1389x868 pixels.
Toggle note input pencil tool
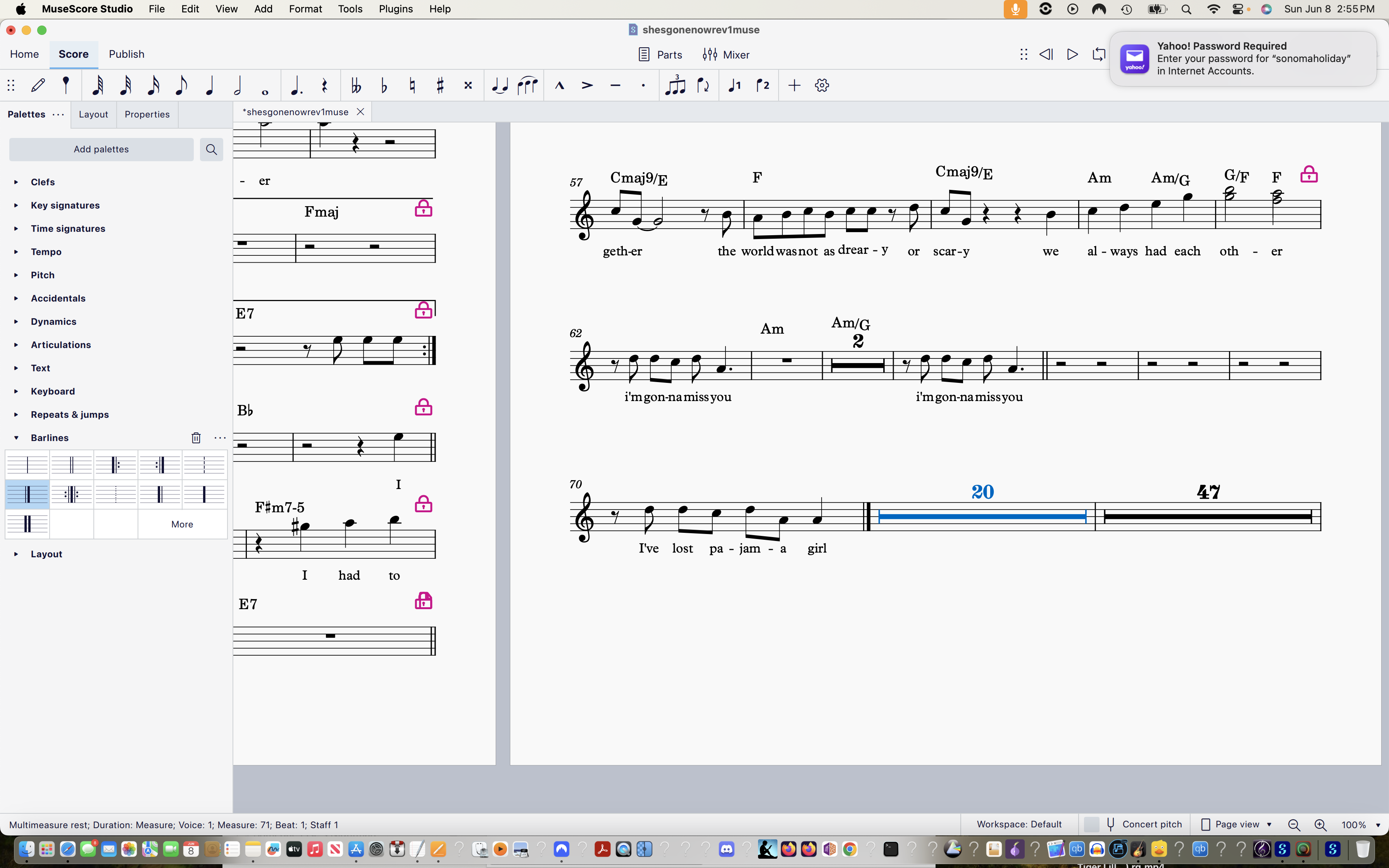38,86
